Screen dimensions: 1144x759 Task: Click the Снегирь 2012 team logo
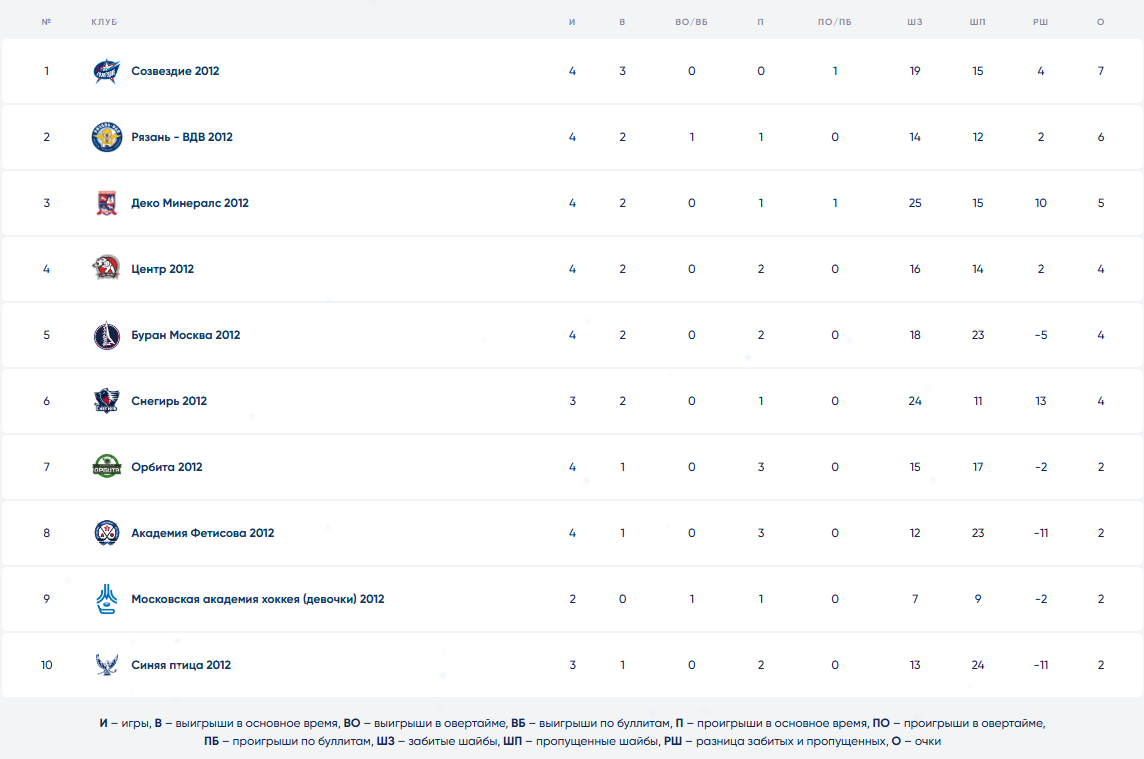106,401
